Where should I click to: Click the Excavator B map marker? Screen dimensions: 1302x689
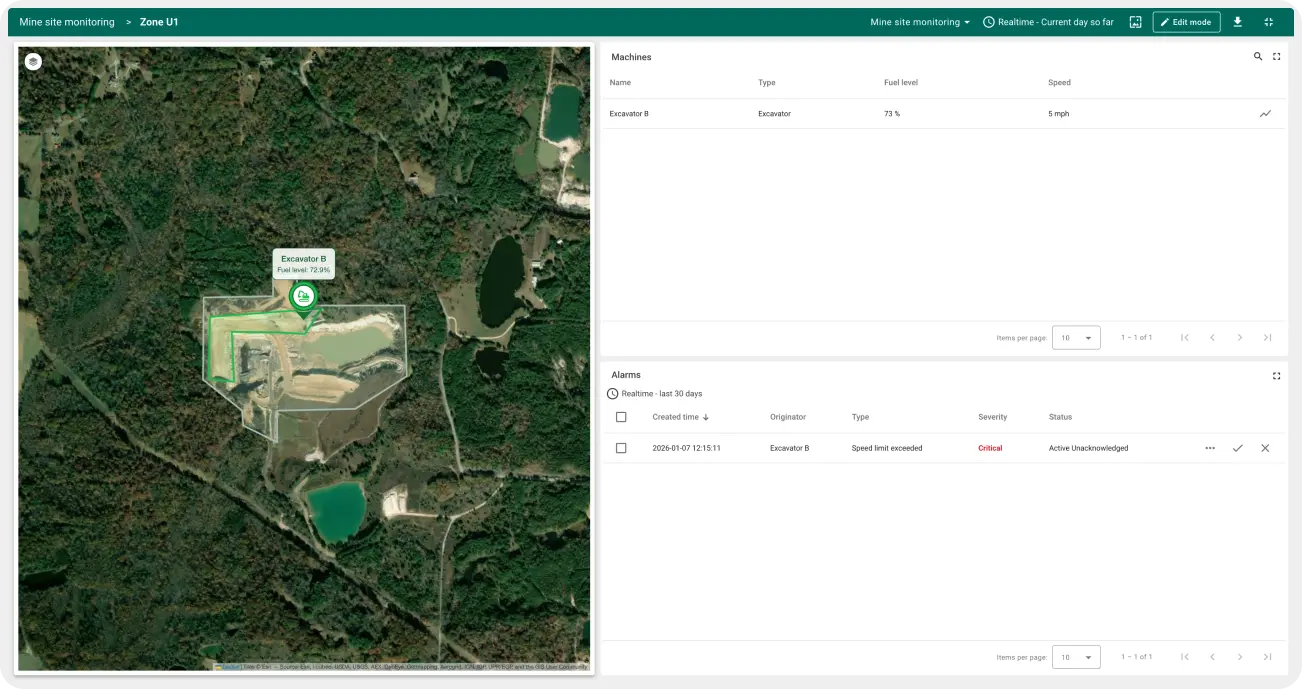click(303, 296)
